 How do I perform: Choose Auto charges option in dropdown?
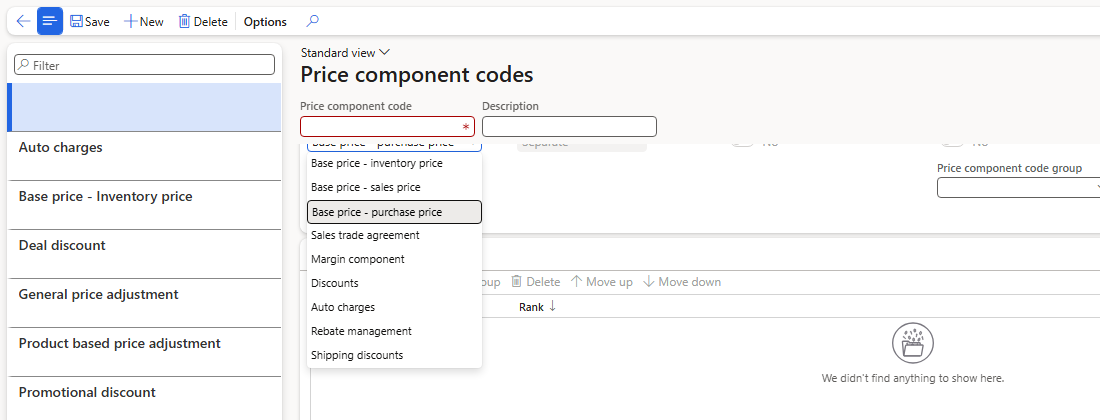[x=394, y=307]
